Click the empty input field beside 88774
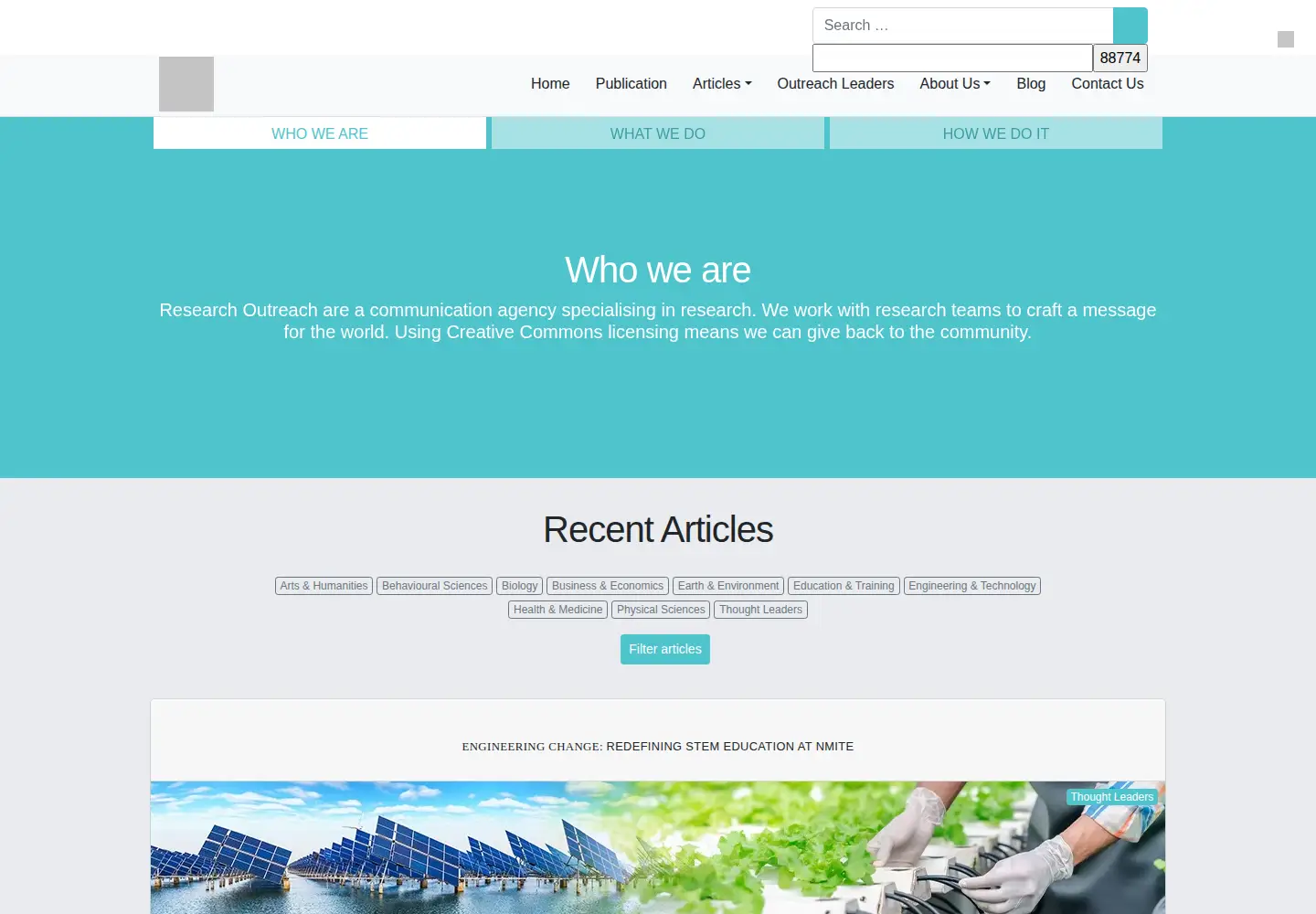 coord(952,58)
